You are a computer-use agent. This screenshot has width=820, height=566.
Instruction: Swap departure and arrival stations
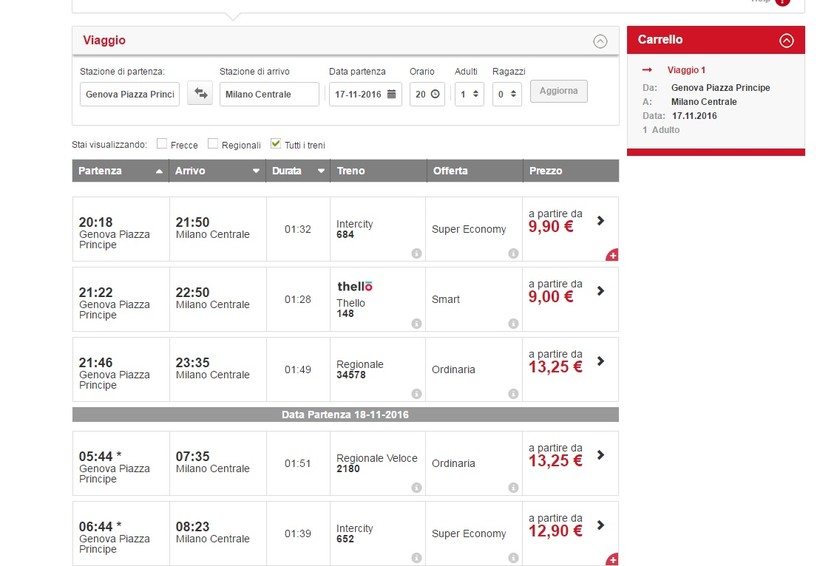201,94
